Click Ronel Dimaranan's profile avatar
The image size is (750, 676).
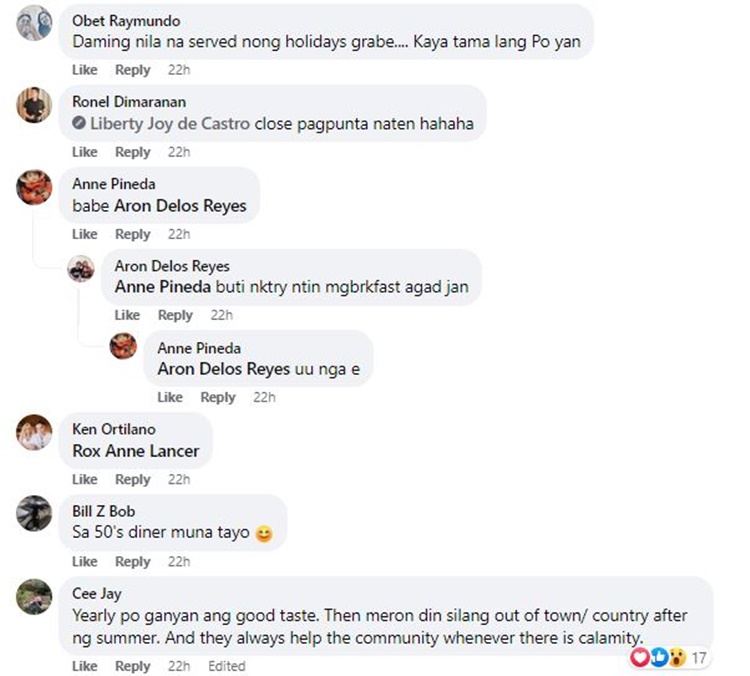pos(34,104)
